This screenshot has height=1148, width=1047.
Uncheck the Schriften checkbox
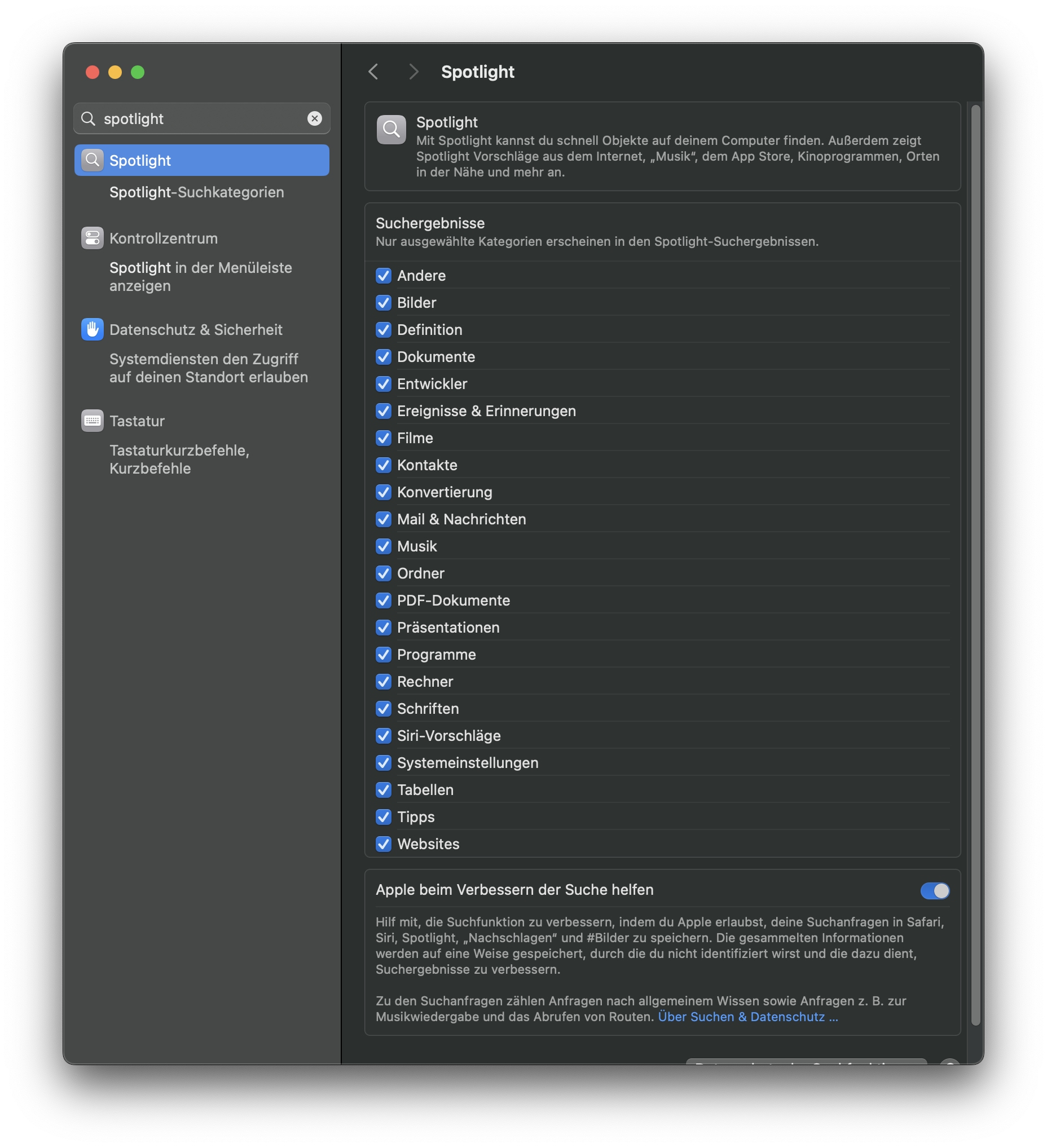click(x=384, y=708)
